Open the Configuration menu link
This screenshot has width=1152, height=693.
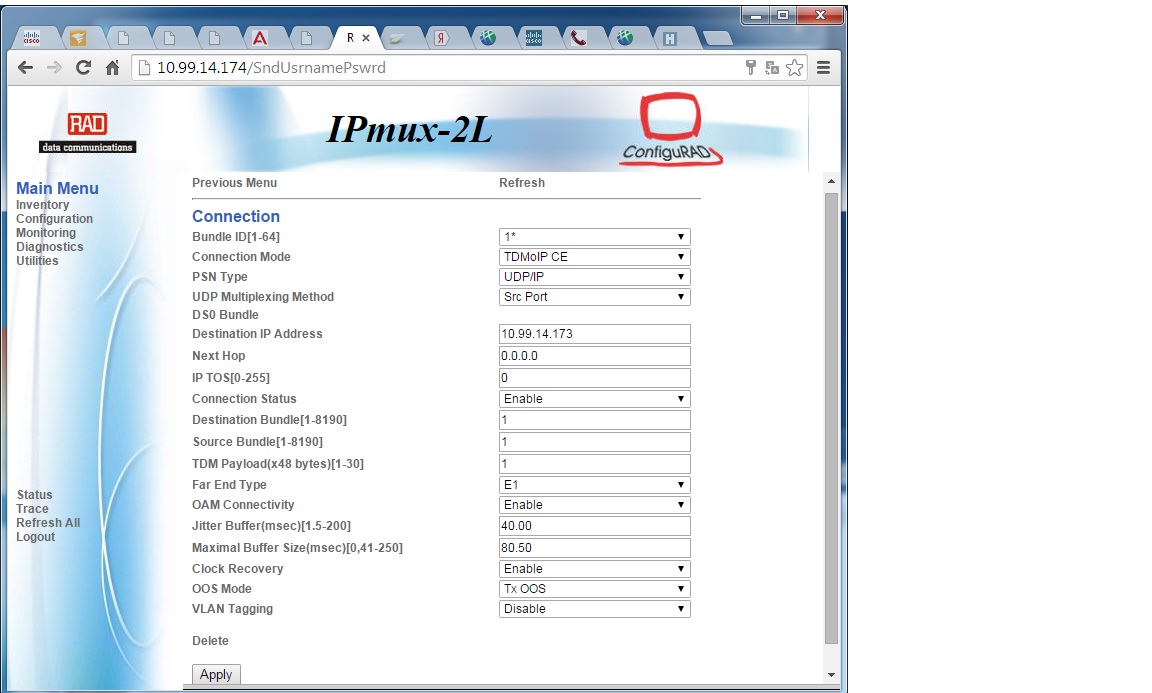coord(54,219)
